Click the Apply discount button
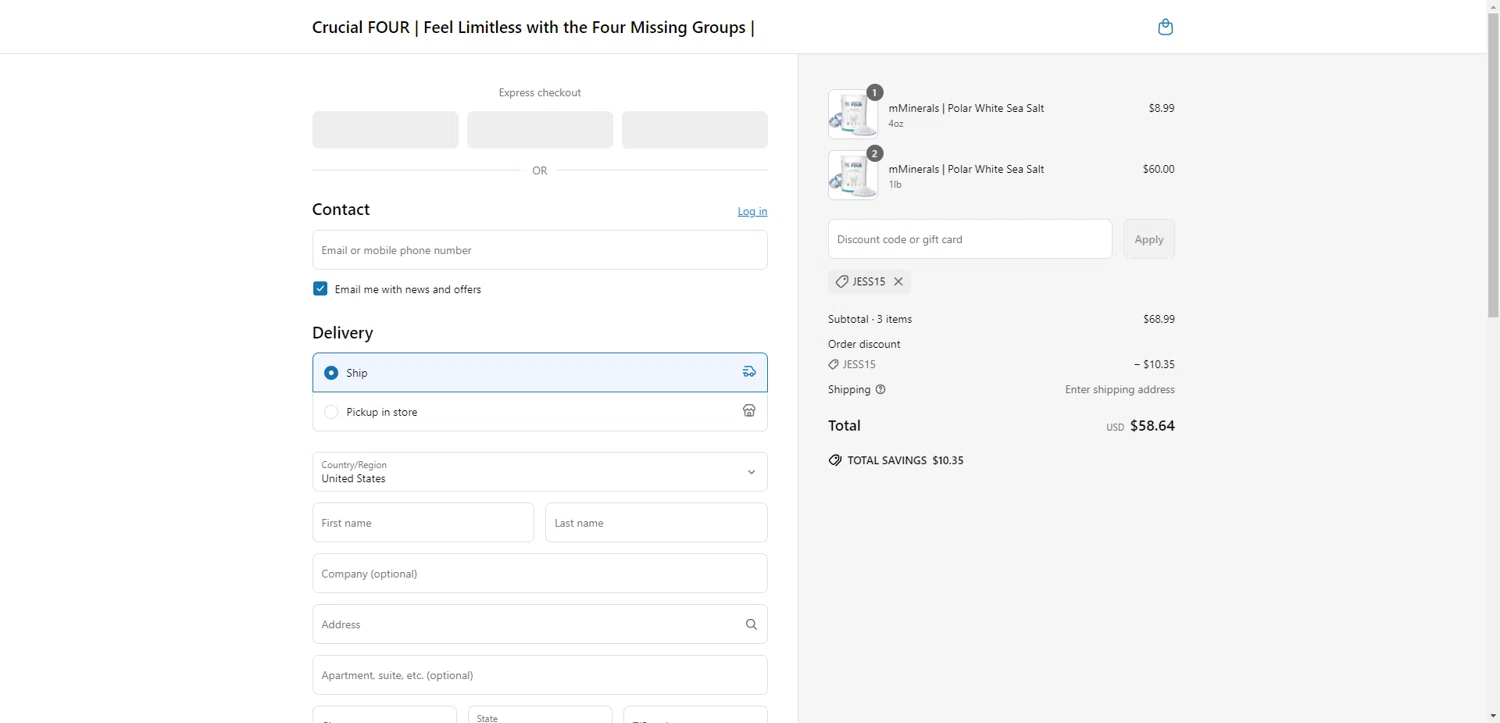This screenshot has width=1500, height=723. pos(1149,239)
